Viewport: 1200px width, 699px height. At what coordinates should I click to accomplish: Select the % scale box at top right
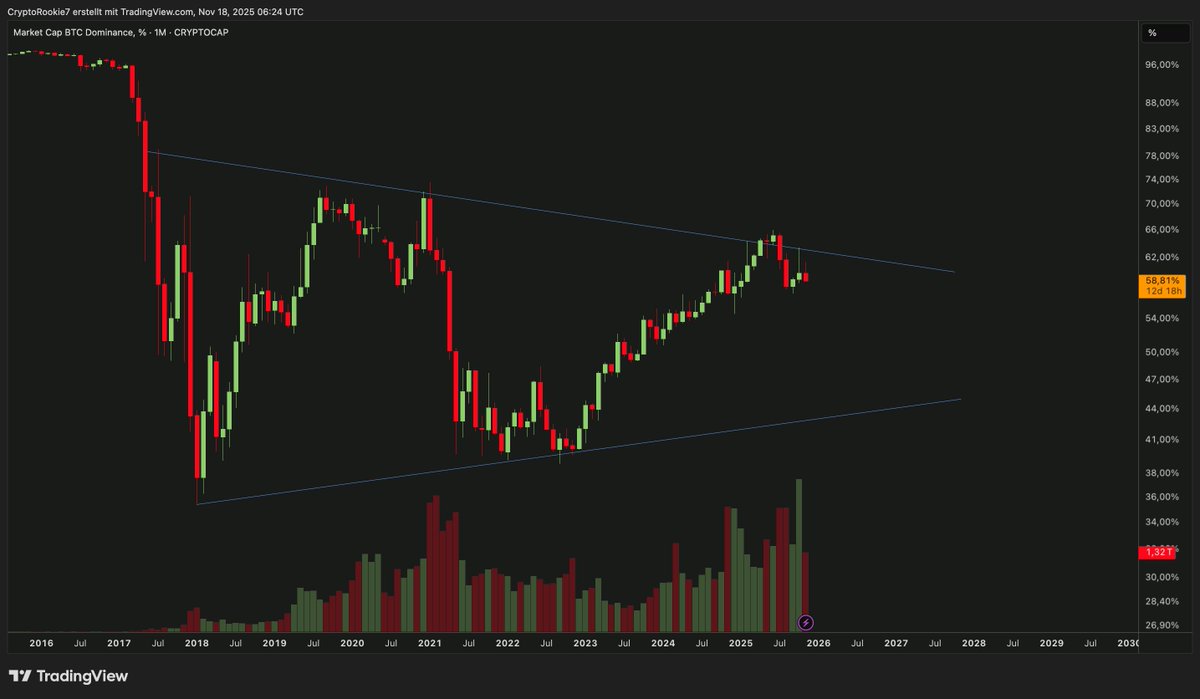click(x=1165, y=33)
